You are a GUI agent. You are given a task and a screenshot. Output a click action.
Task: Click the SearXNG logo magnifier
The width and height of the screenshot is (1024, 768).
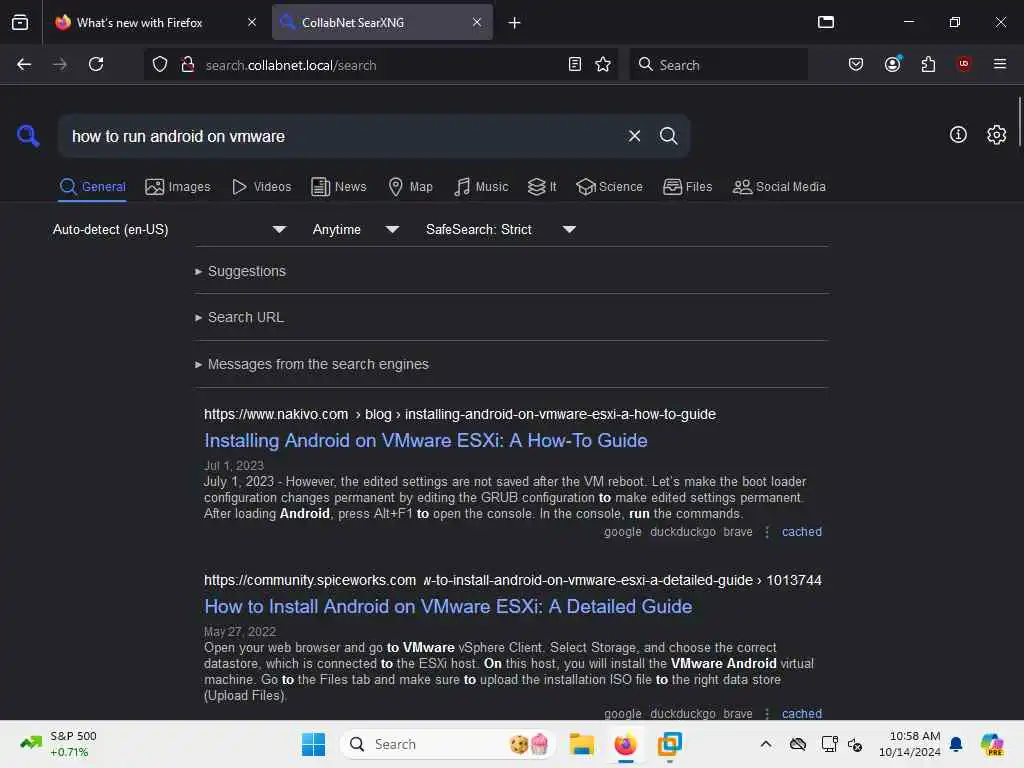[x=28, y=136]
